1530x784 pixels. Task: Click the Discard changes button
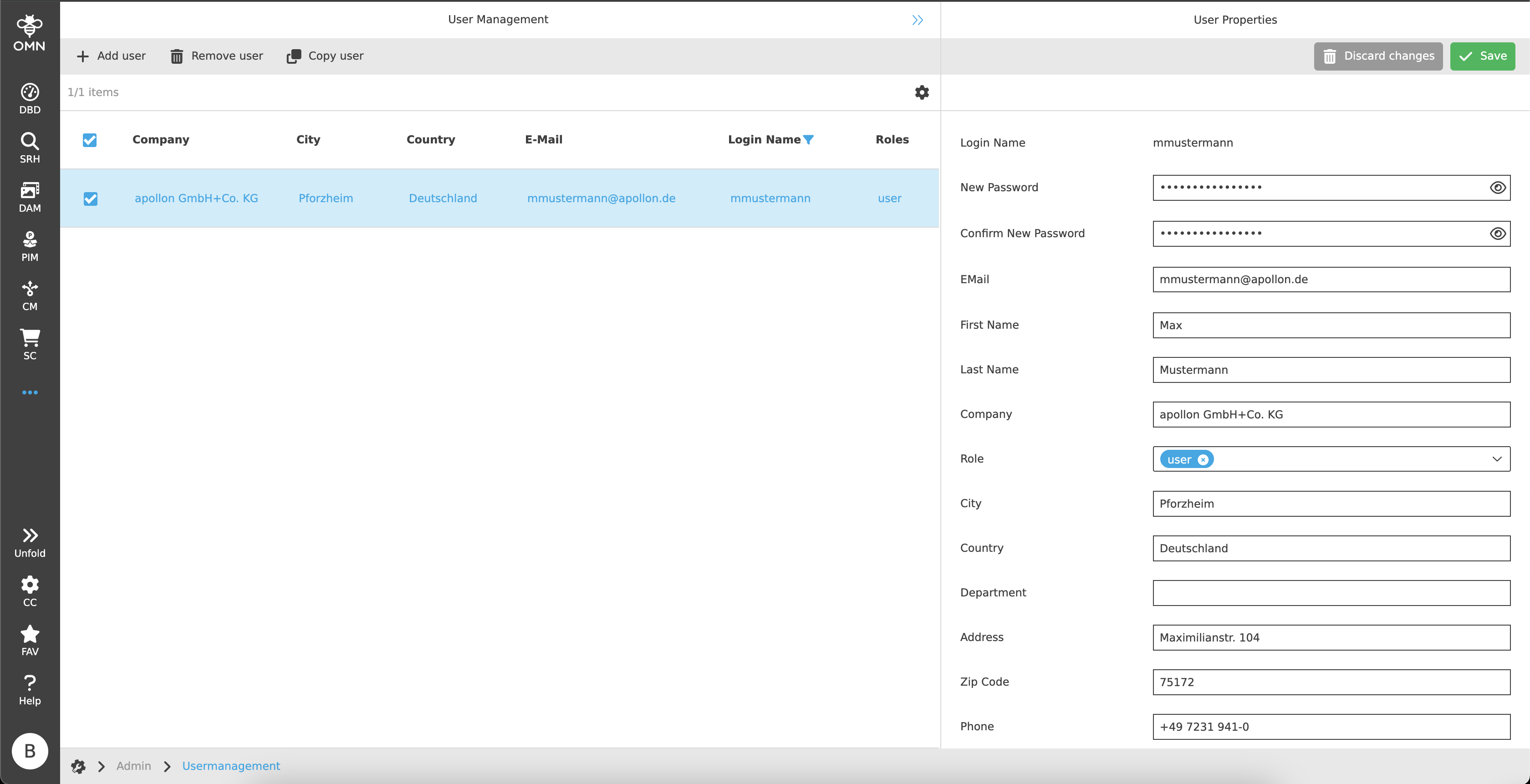pyautogui.click(x=1377, y=56)
